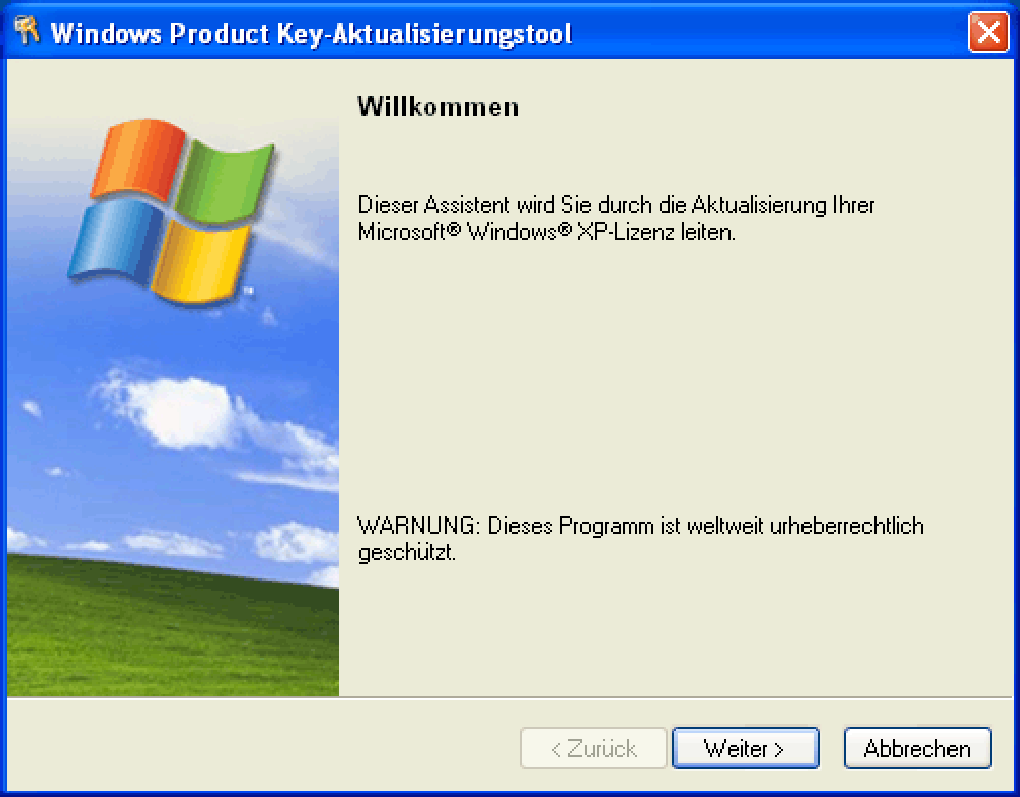Click the WARNUNG copyright notice text
1020x797 pixels.
pyautogui.click(x=640, y=539)
